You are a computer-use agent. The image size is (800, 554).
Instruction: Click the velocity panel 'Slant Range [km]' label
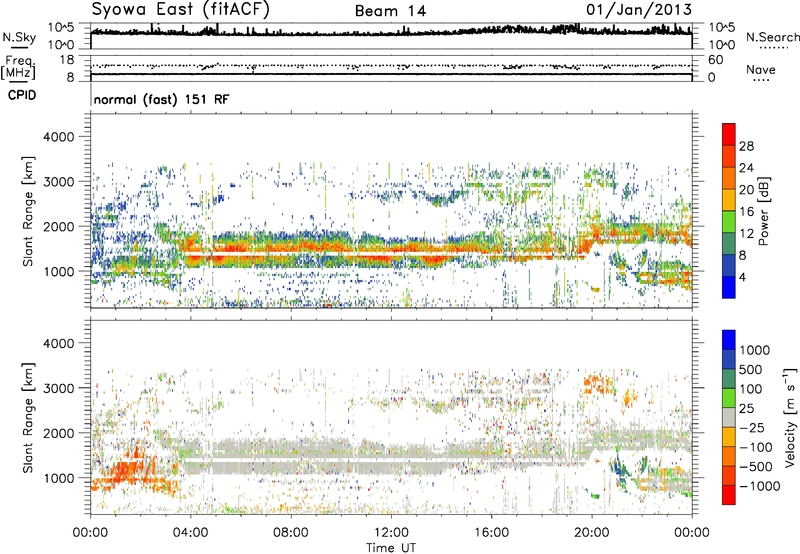coord(28,418)
